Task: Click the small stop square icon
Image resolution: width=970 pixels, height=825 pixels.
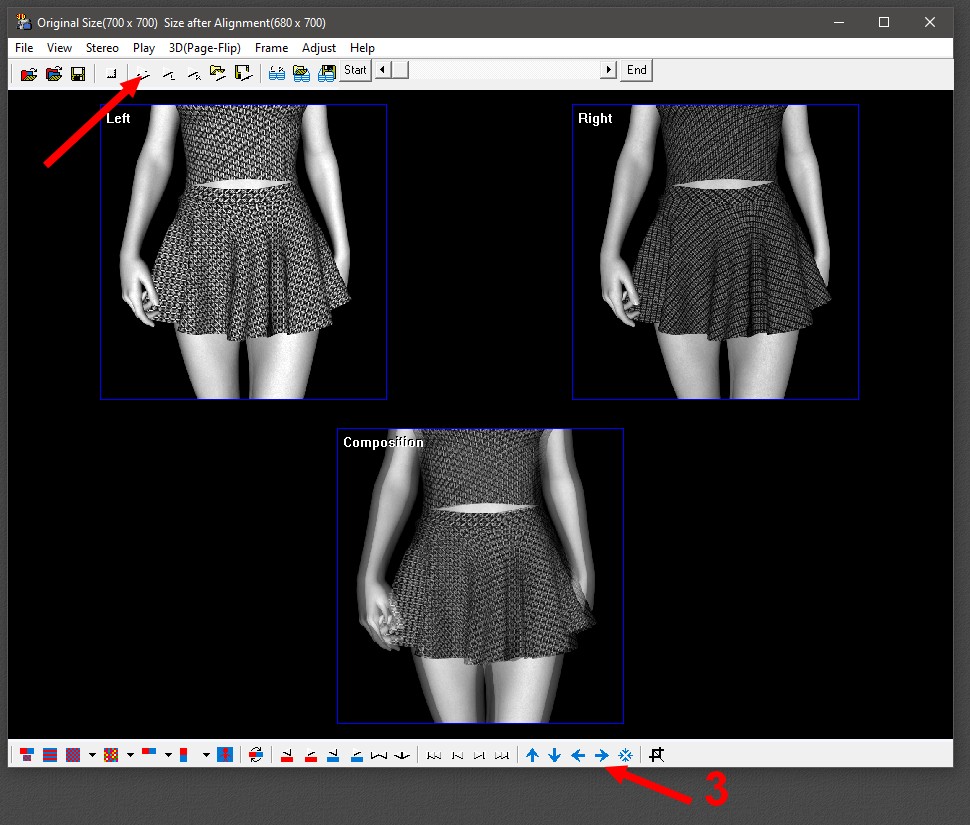Action: tap(112, 74)
